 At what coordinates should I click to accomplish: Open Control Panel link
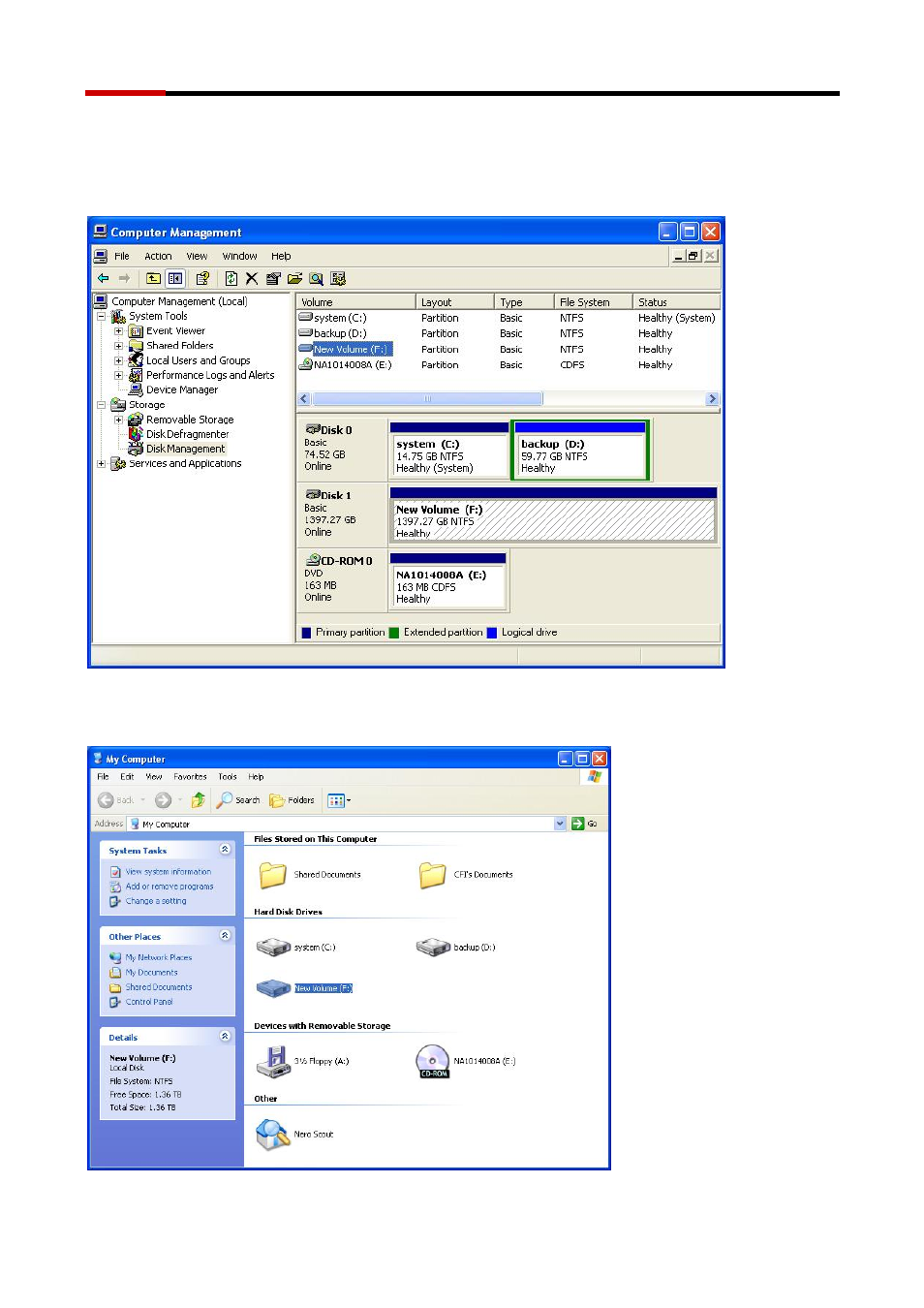[x=149, y=1002]
